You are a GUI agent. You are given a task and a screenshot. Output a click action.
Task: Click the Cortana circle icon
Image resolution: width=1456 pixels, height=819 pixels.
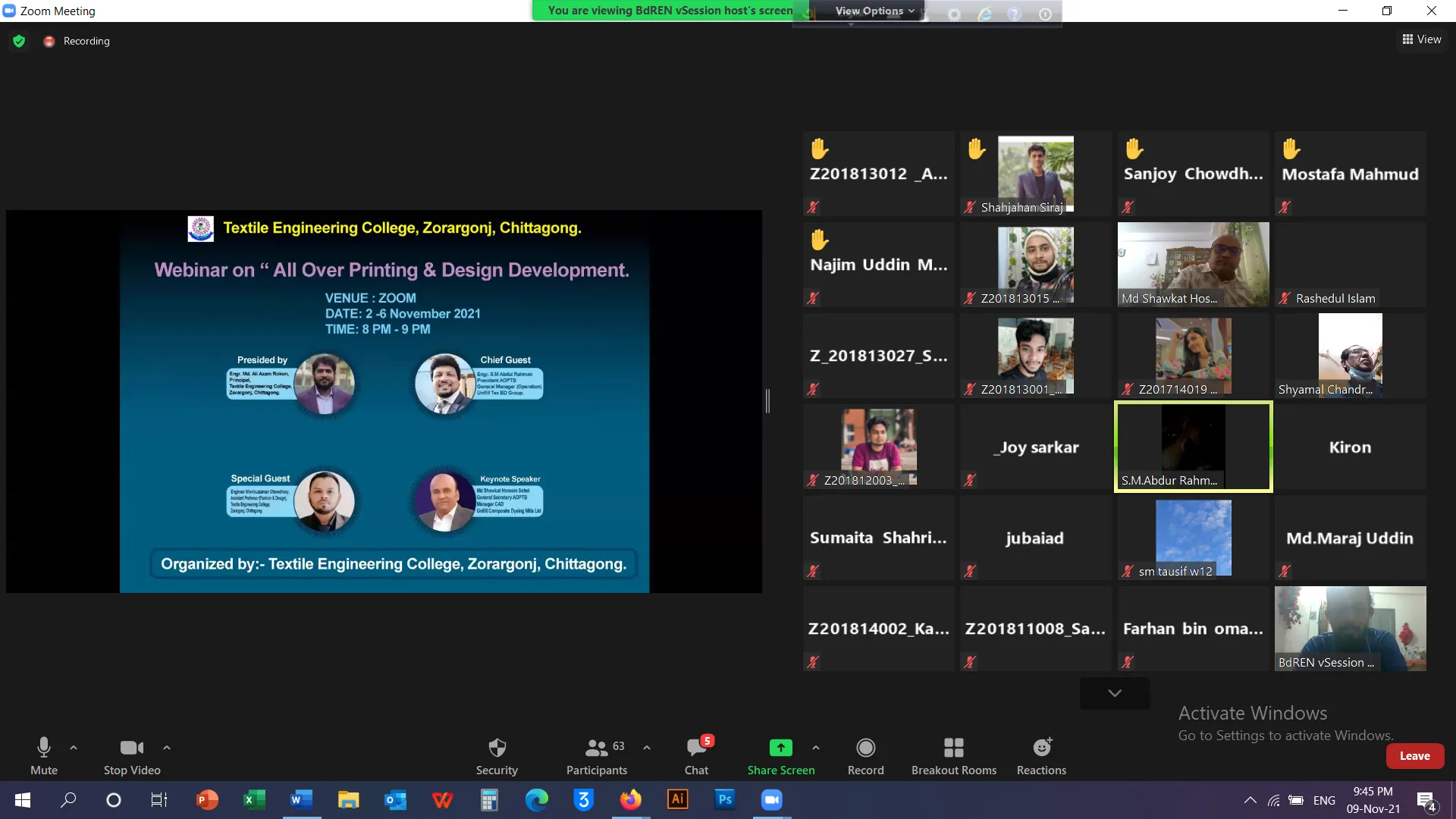tap(114, 800)
